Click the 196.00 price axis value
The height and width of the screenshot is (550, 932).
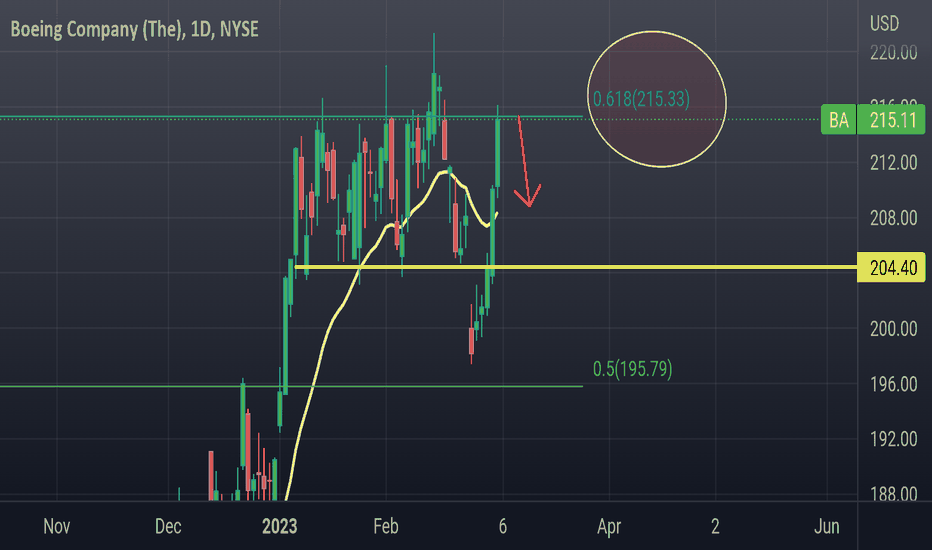893,384
